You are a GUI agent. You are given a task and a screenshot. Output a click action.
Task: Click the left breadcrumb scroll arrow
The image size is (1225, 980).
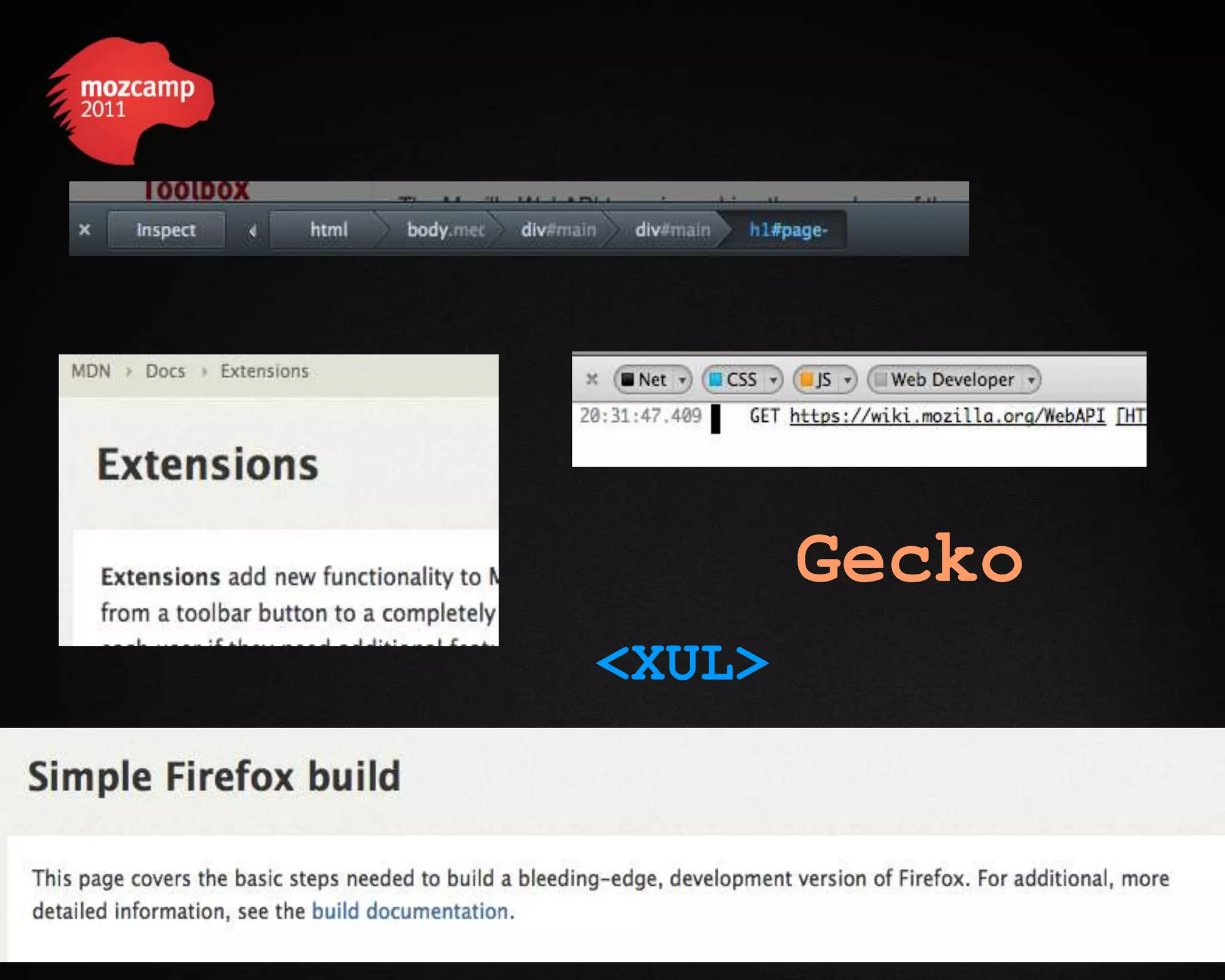coord(252,230)
